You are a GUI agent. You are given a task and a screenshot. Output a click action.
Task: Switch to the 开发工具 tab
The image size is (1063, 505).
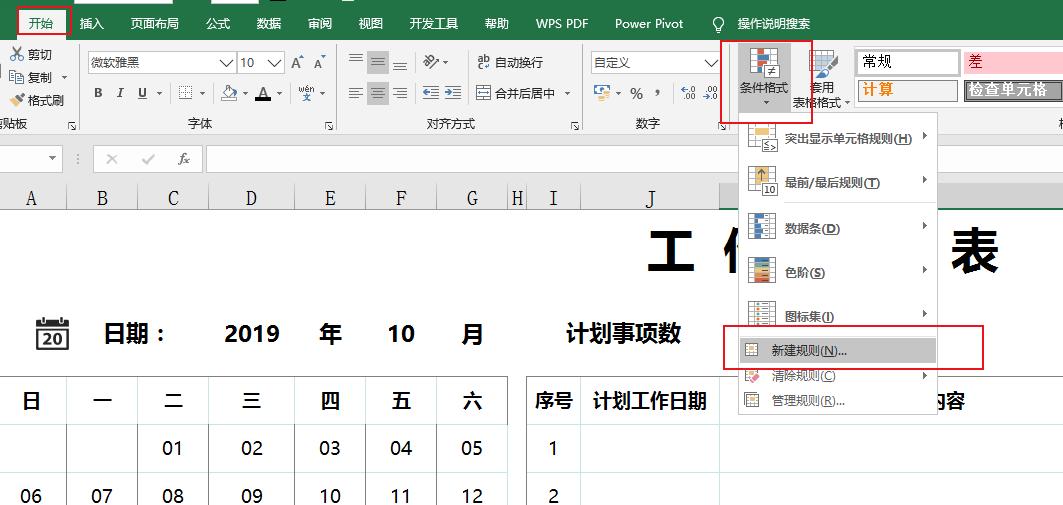coord(434,24)
